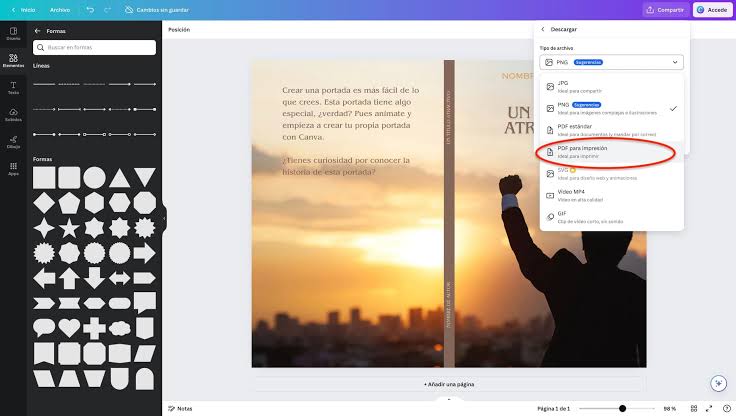
Task: Select the book spine strip
Action: coord(449,214)
